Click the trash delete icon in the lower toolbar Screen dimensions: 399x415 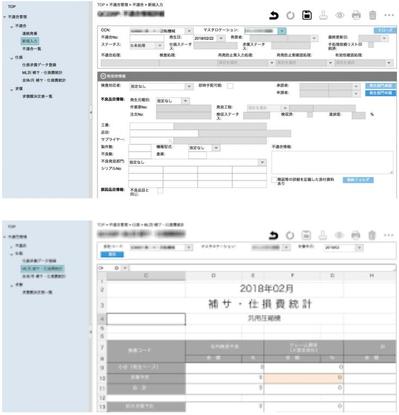[372, 236]
